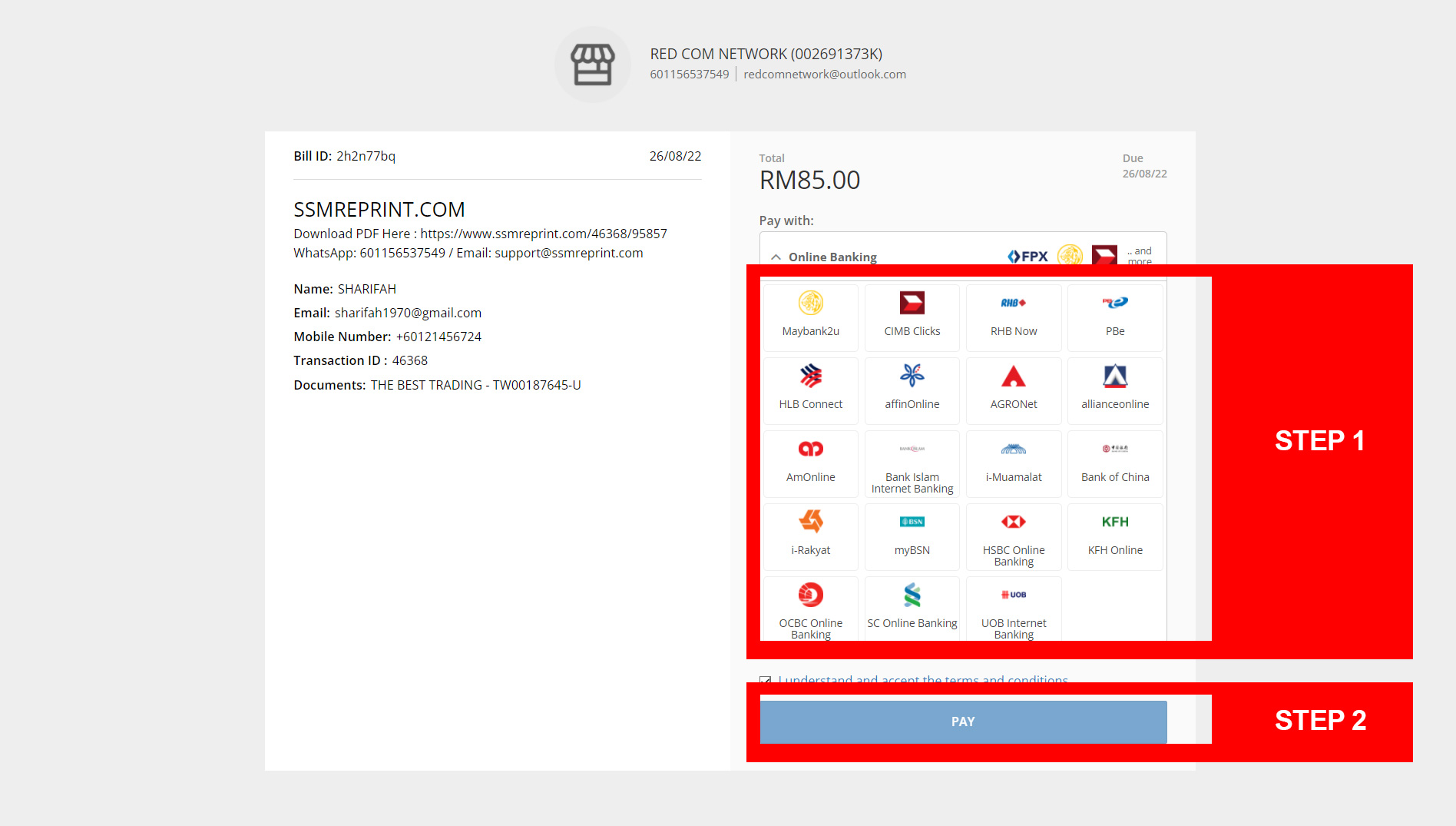Click the Name SHARIFAH field
1456x826 pixels.
(345, 289)
